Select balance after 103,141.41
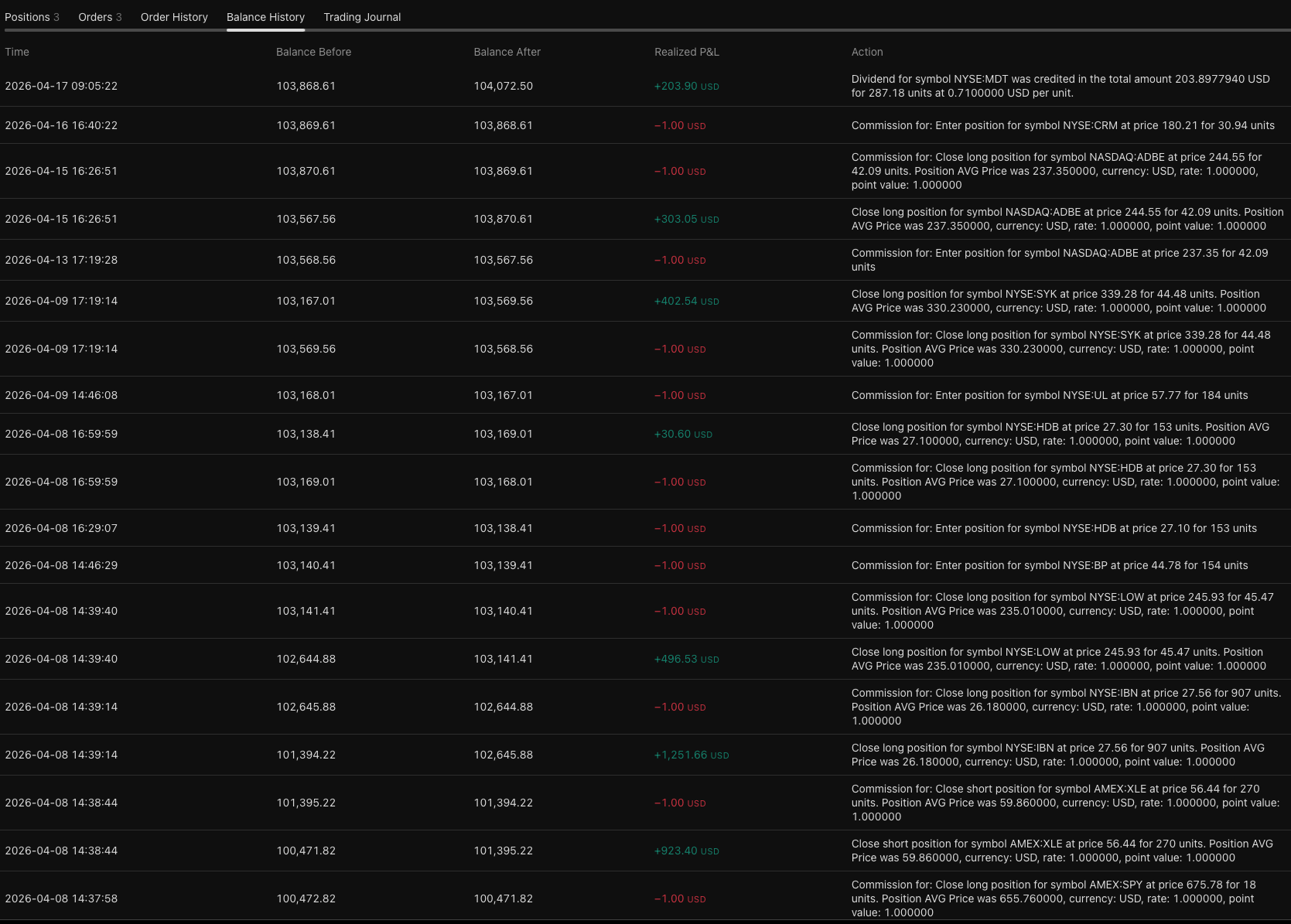Viewport: 1291px width, 924px height. coord(504,659)
